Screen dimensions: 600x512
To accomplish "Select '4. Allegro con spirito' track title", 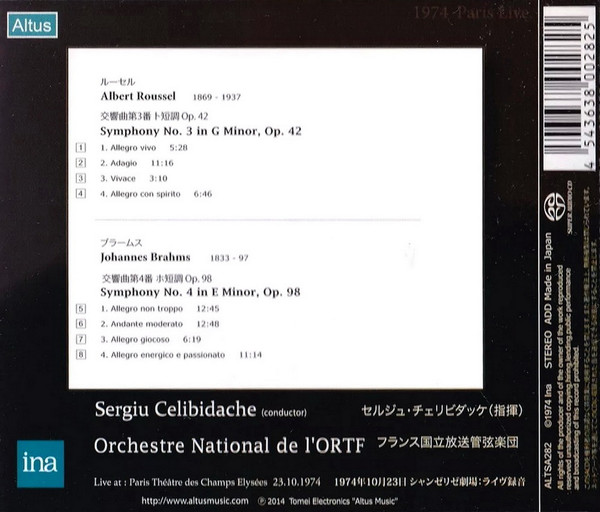I will pos(140,194).
